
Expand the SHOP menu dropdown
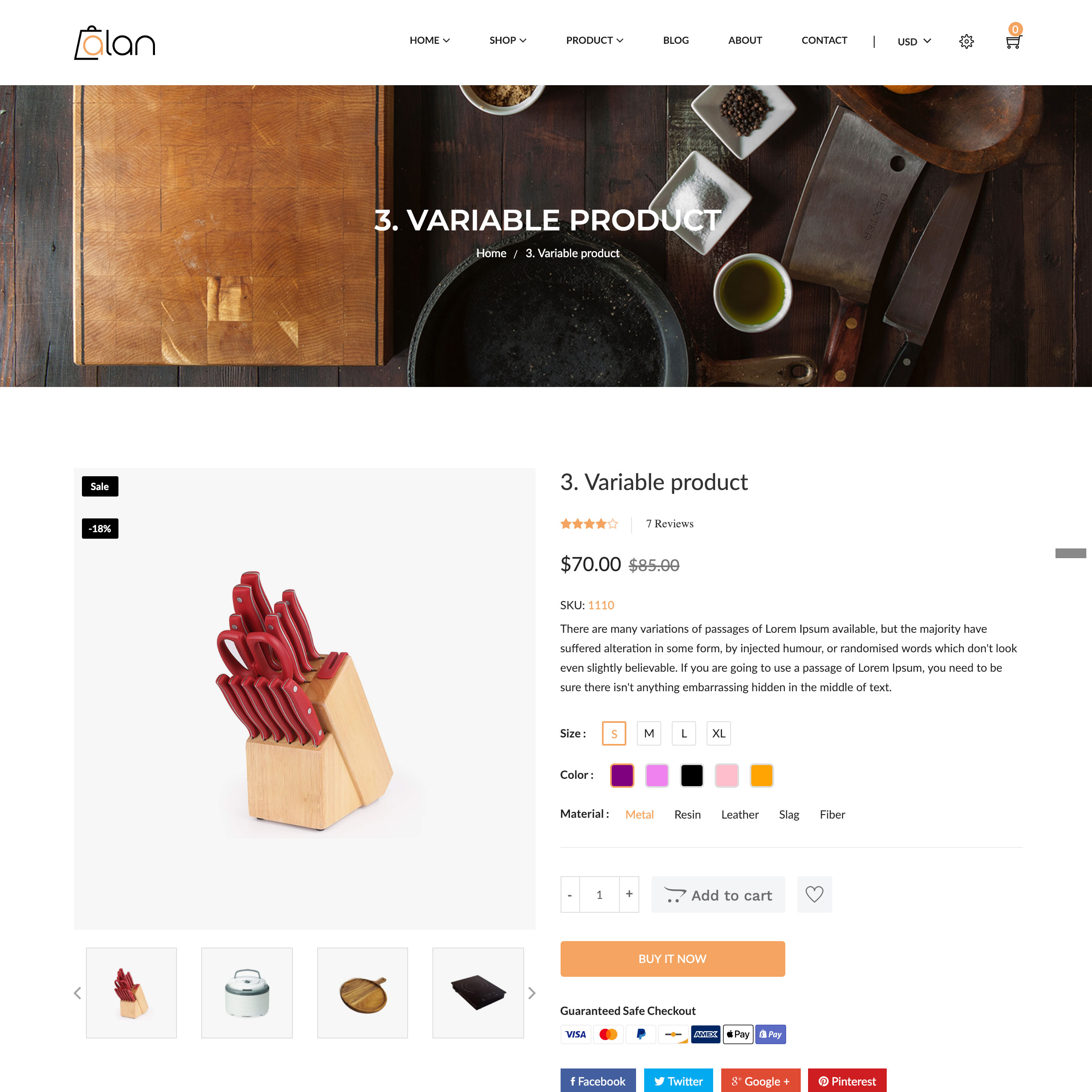pos(507,40)
